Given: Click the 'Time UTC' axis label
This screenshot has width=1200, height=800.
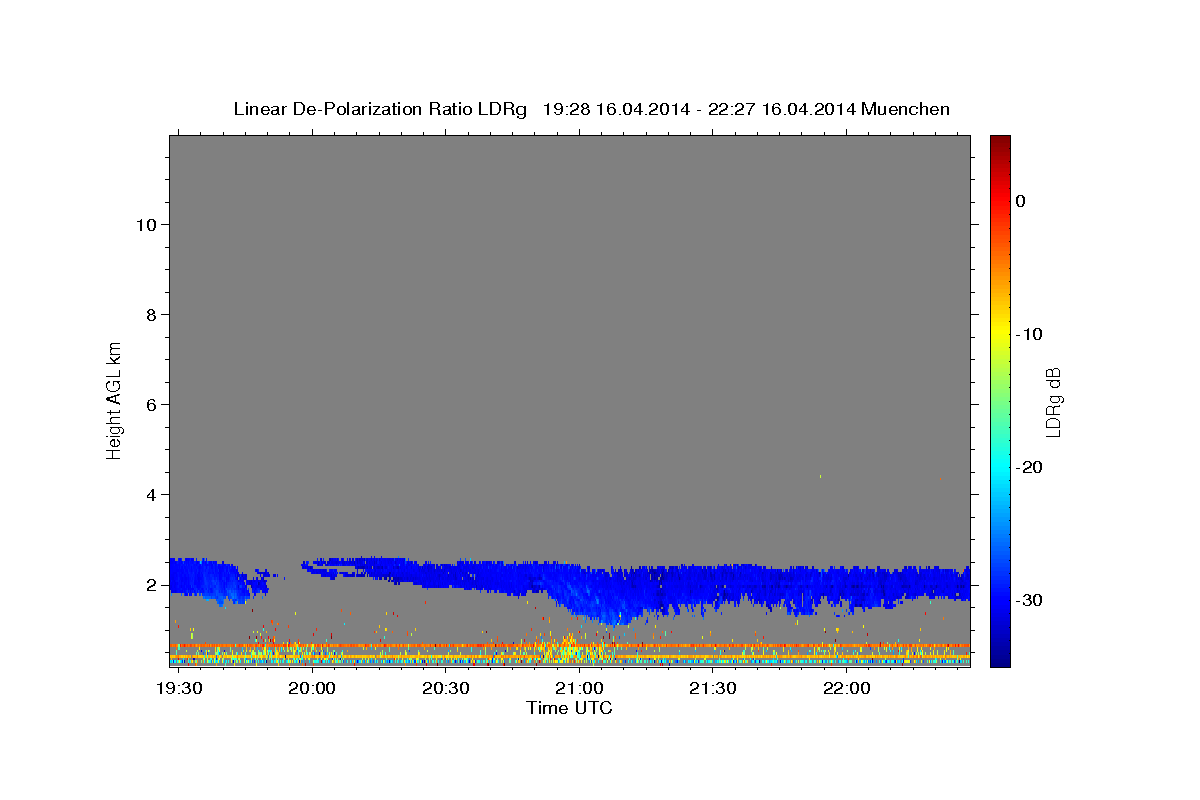Looking at the screenshot, I should point(569,708).
